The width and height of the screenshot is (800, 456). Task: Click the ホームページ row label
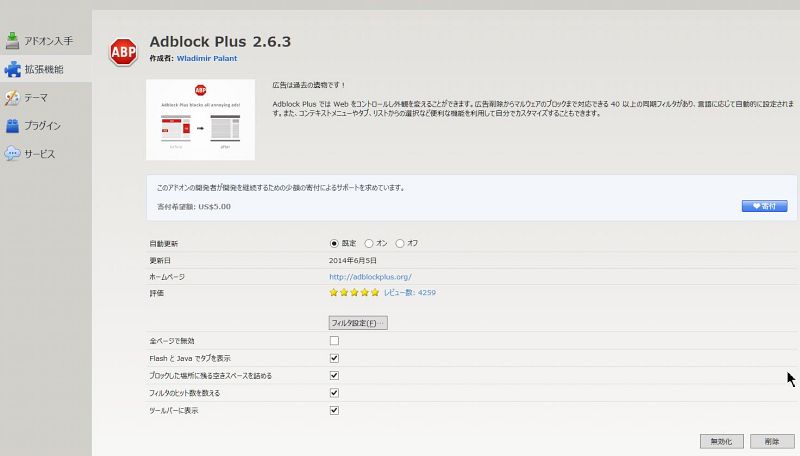(167, 277)
